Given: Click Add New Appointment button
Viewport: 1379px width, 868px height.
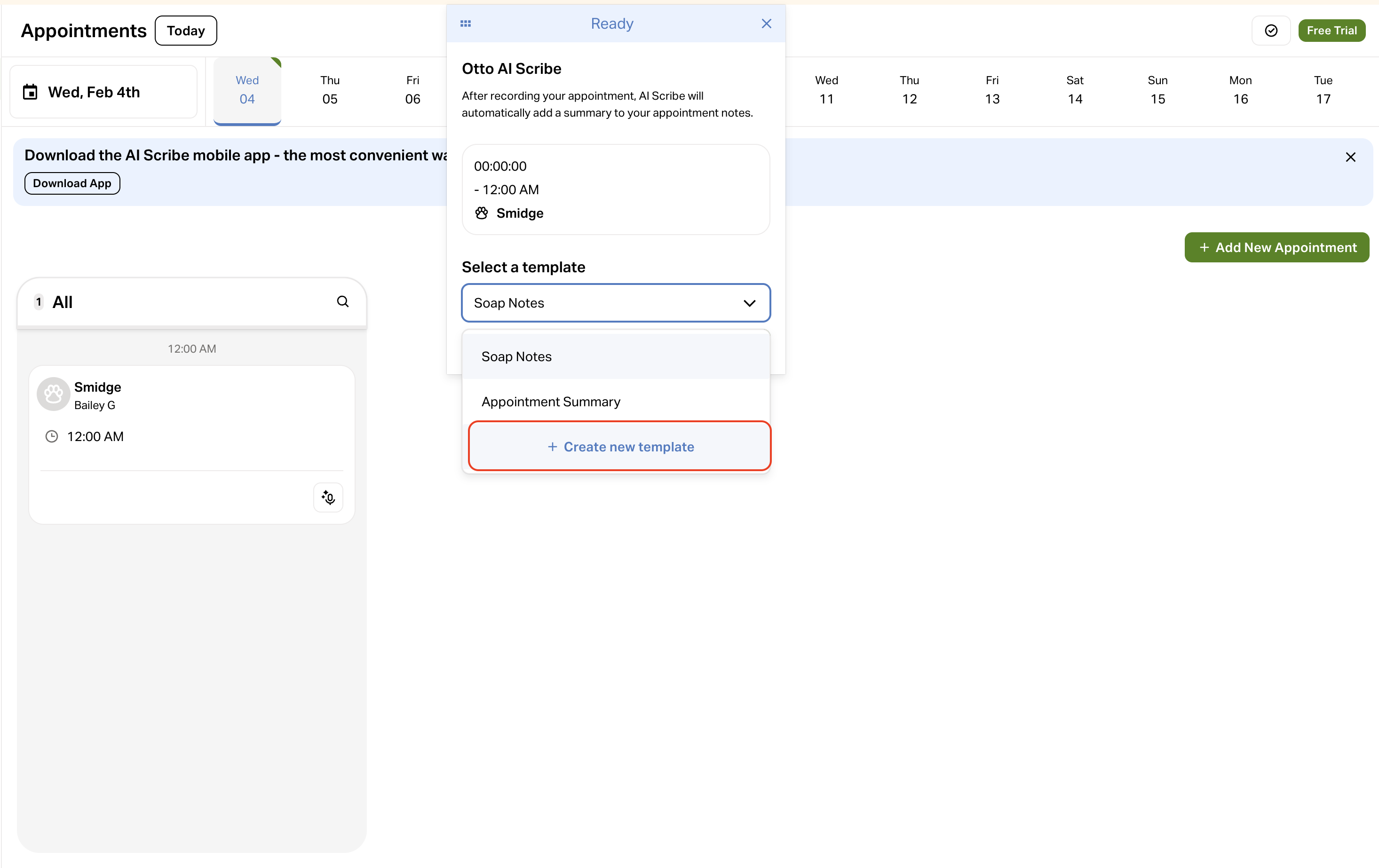Looking at the screenshot, I should click(x=1276, y=247).
